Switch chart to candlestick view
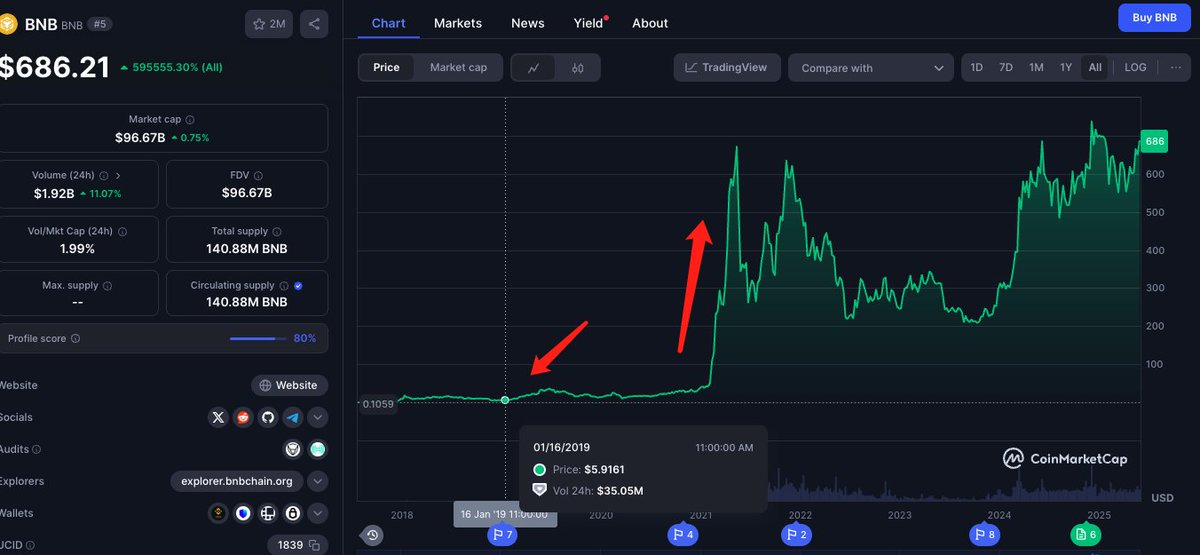The image size is (1200, 555). point(577,68)
